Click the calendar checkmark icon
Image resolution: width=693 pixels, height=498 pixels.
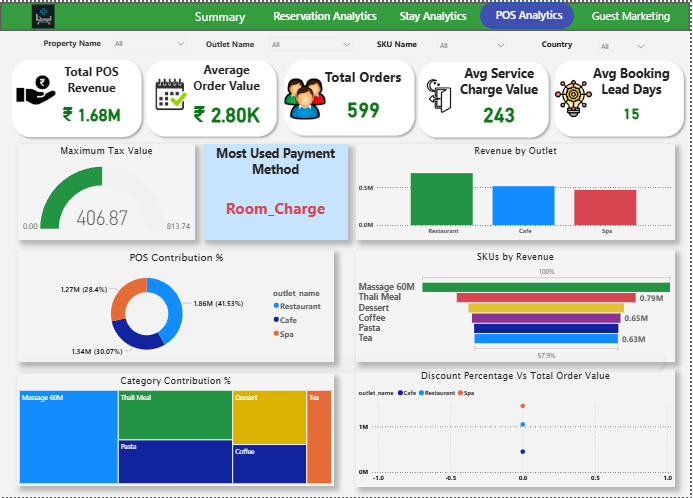pos(170,94)
